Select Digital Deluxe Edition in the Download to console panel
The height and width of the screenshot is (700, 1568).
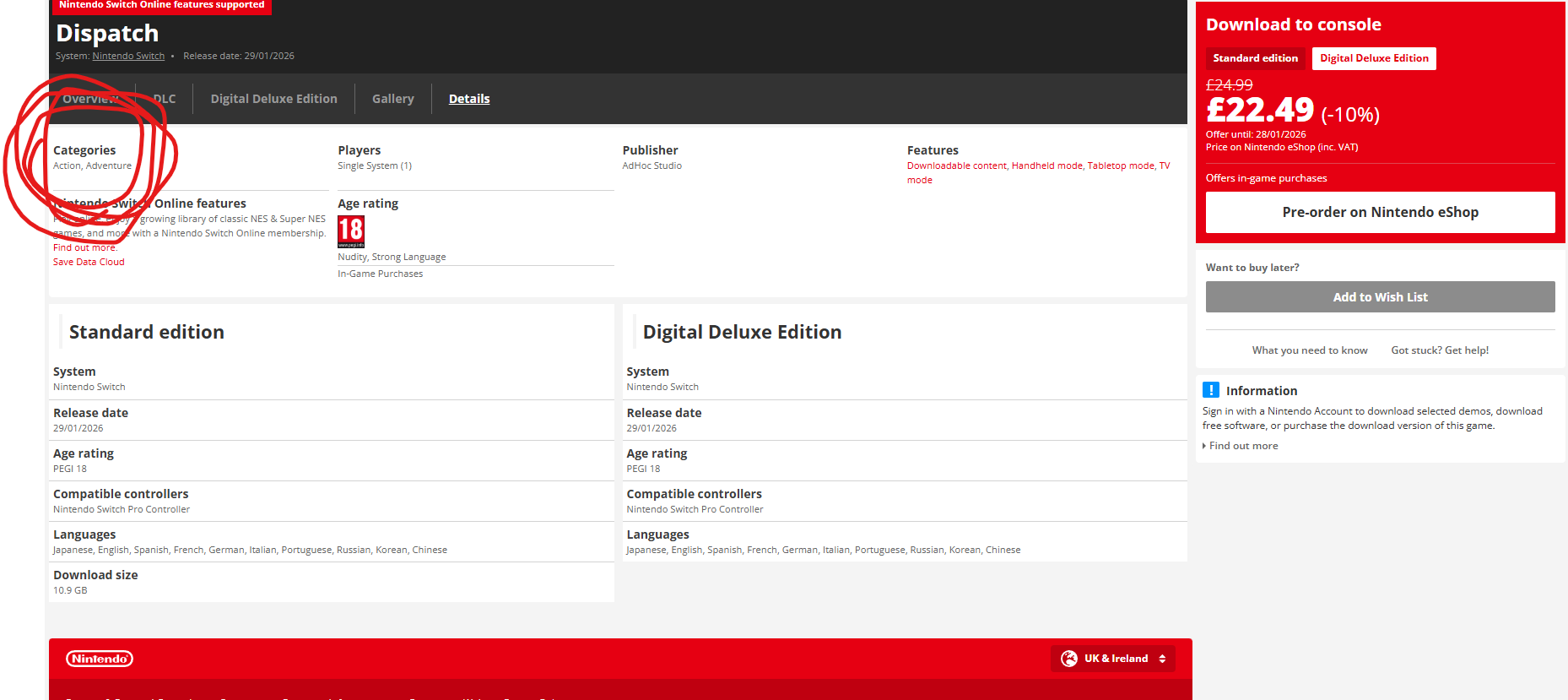click(x=1374, y=58)
